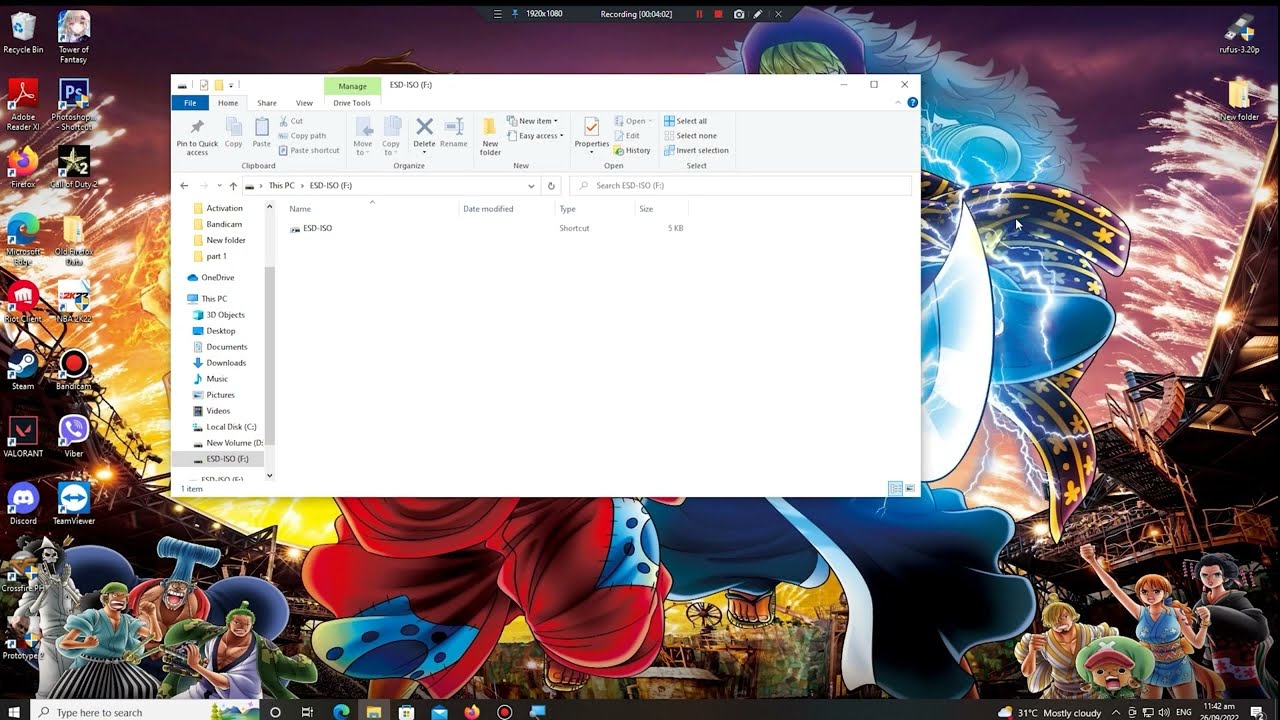Open the Windows Start menu
Viewport: 1280px width, 720px height.
tap(14, 712)
